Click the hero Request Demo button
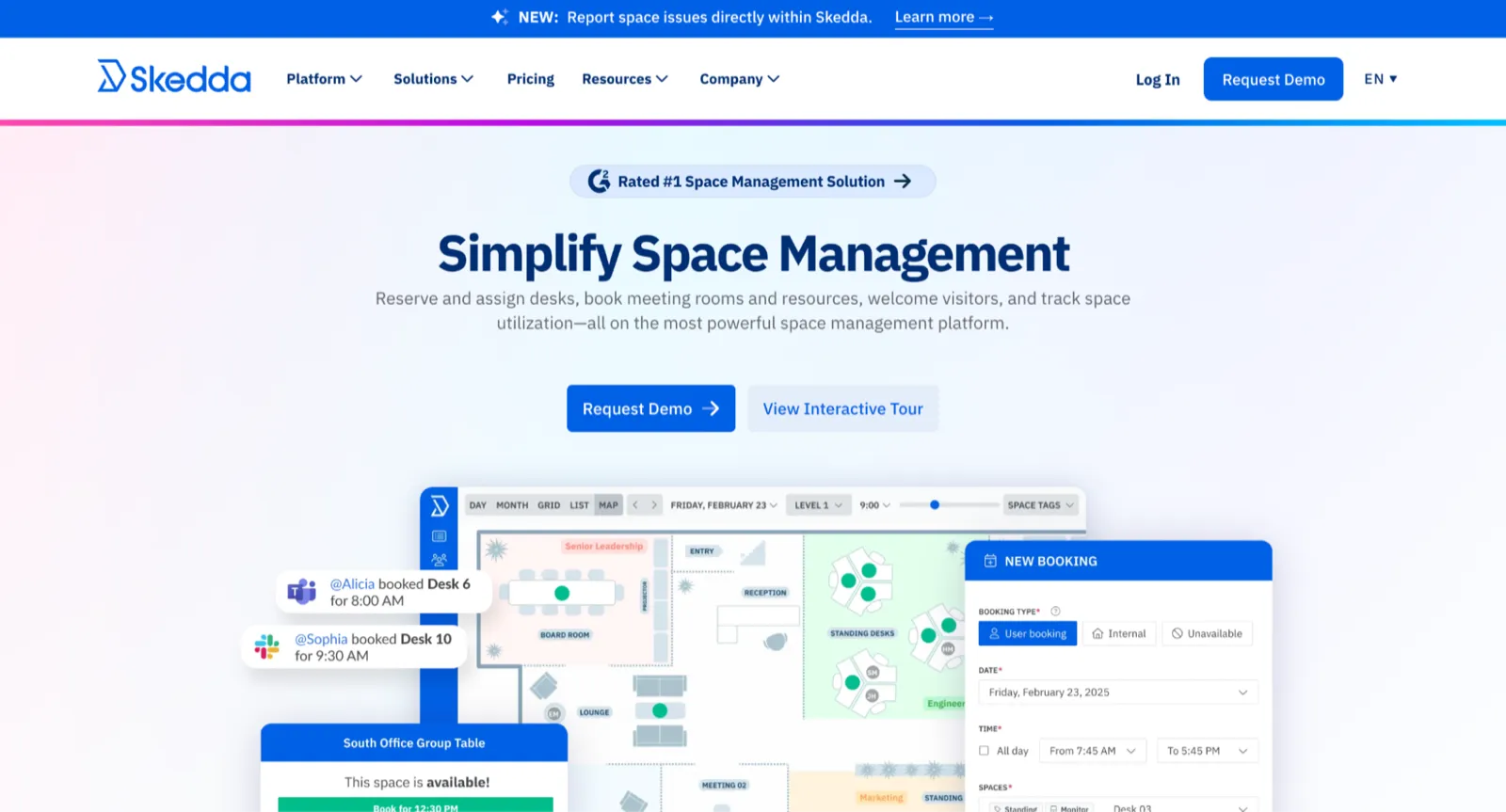This screenshot has height=812, width=1506. tap(650, 408)
